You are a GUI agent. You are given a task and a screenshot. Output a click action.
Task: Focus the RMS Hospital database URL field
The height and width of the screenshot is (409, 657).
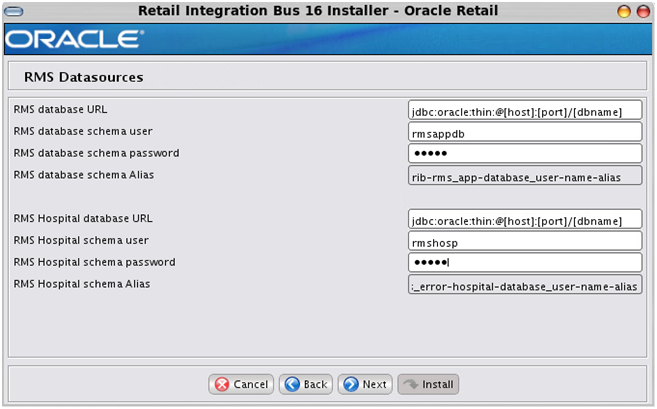click(525, 219)
